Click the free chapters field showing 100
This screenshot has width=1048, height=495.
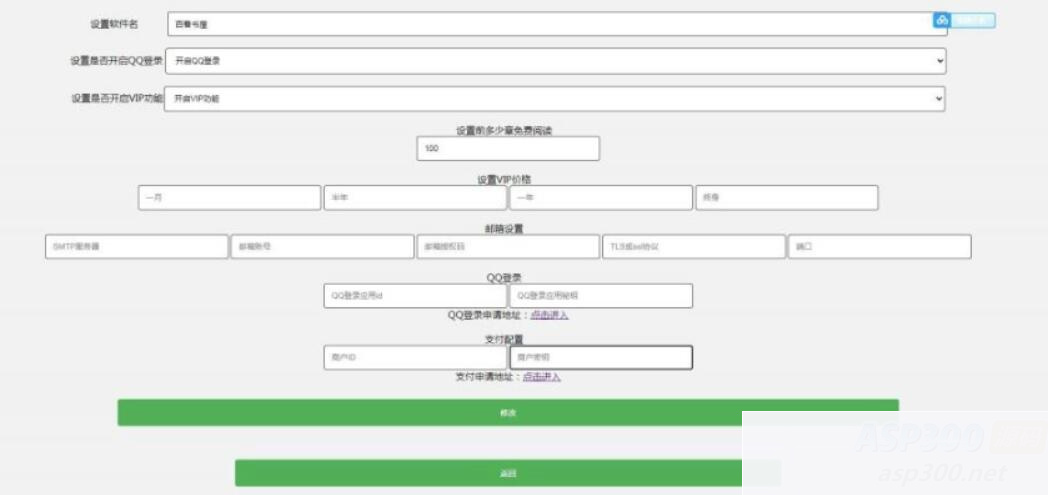[508, 148]
